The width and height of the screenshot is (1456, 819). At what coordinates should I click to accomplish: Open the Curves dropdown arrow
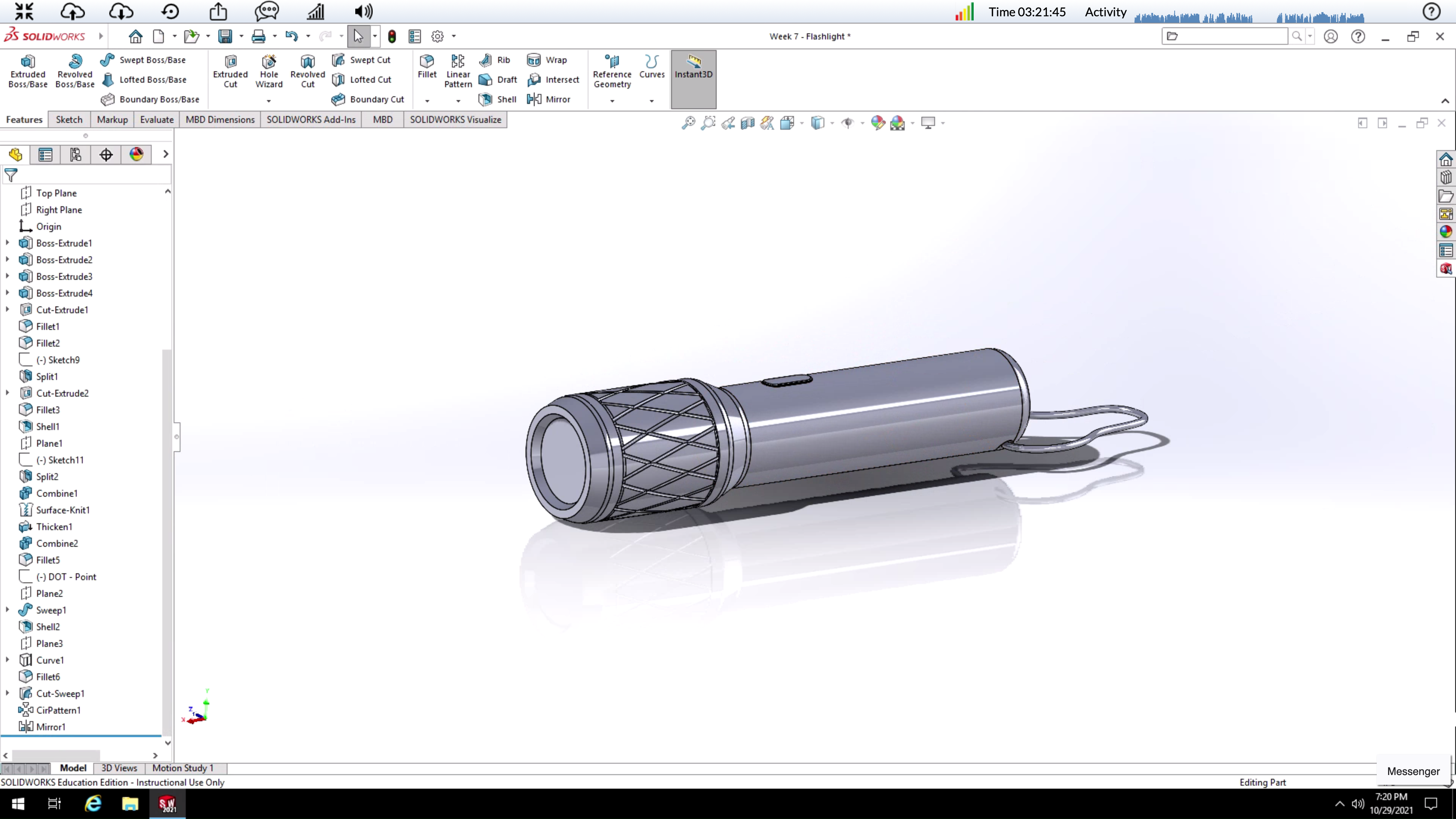coord(652,101)
